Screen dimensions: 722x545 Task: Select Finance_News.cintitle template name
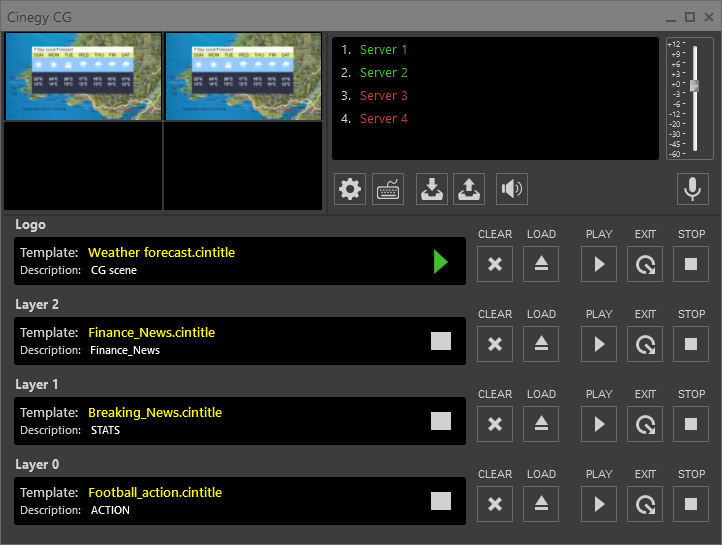[x=151, y=333]
